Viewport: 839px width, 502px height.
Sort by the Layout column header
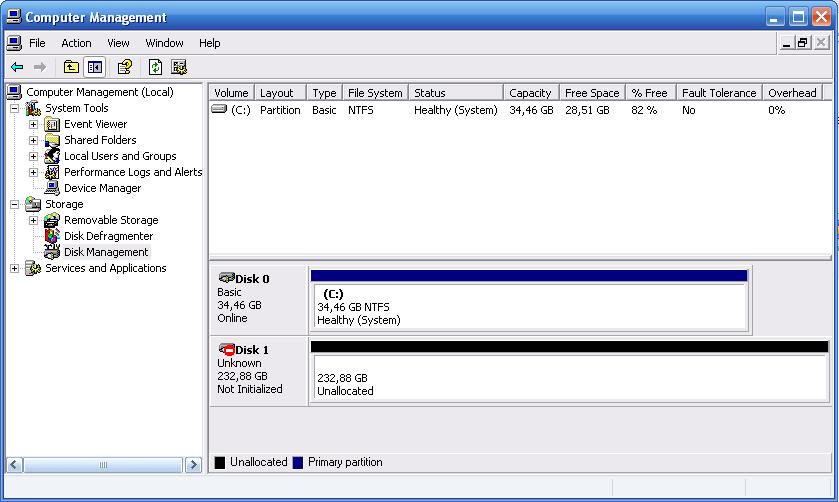(x=280, y=93)
